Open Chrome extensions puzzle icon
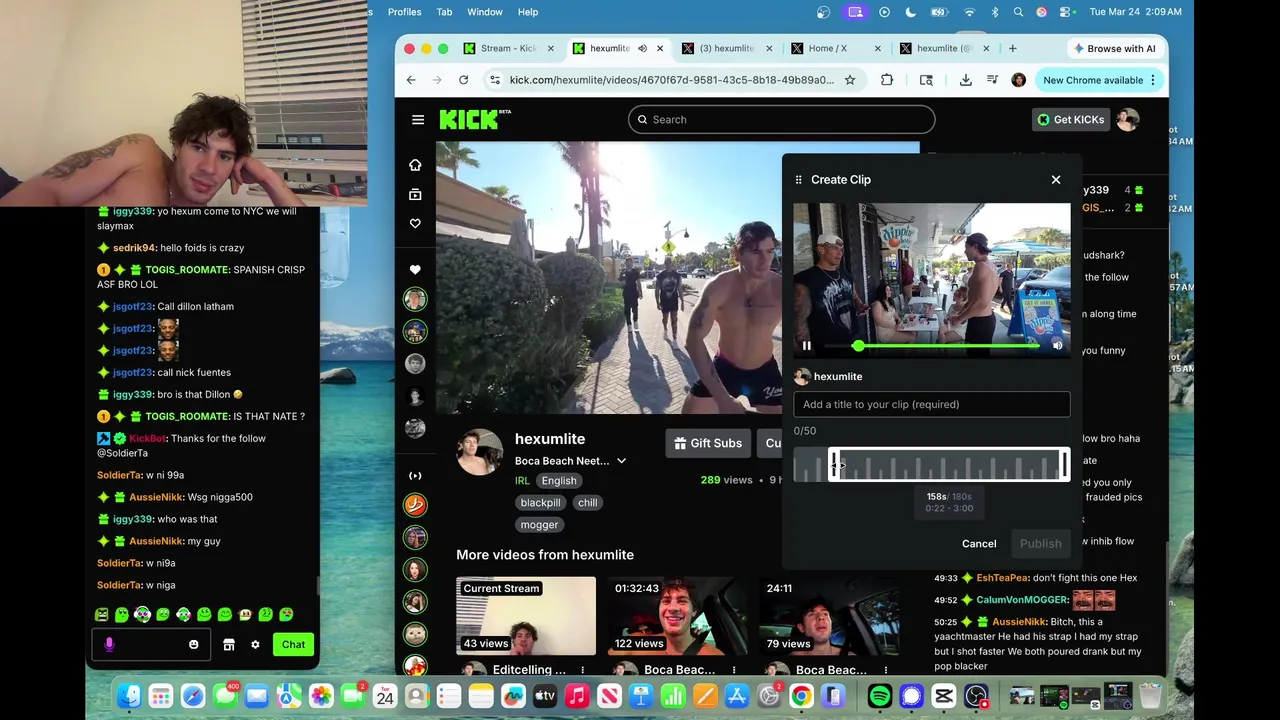The width and height of the screenshot is (1280, 720). 887,80
